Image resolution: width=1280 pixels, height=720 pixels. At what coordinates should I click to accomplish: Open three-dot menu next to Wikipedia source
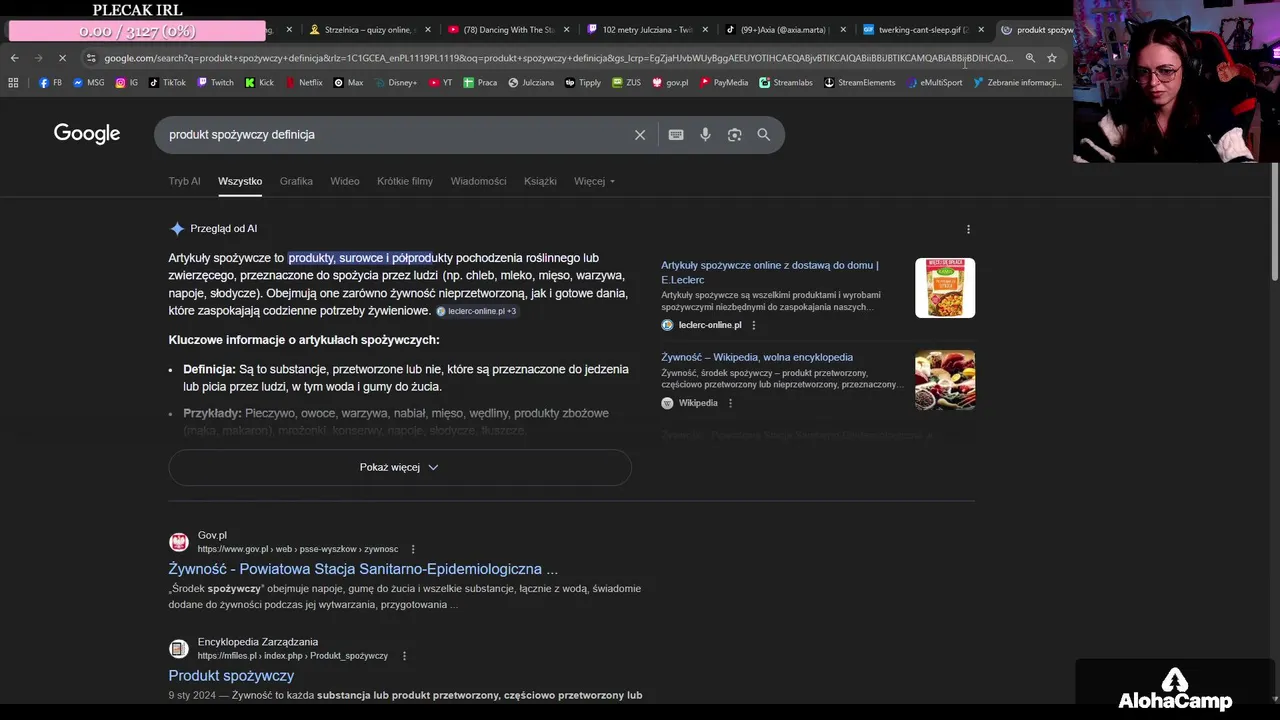pyautogui.click(x=730, y=403)
